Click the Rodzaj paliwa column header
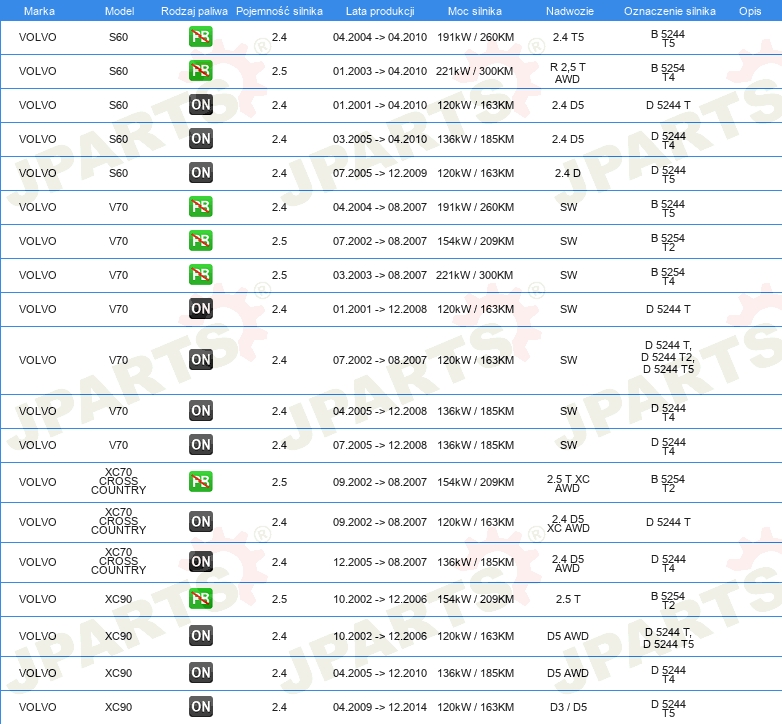This screenshot has width=782, height=724. click(x=194, y=11)
